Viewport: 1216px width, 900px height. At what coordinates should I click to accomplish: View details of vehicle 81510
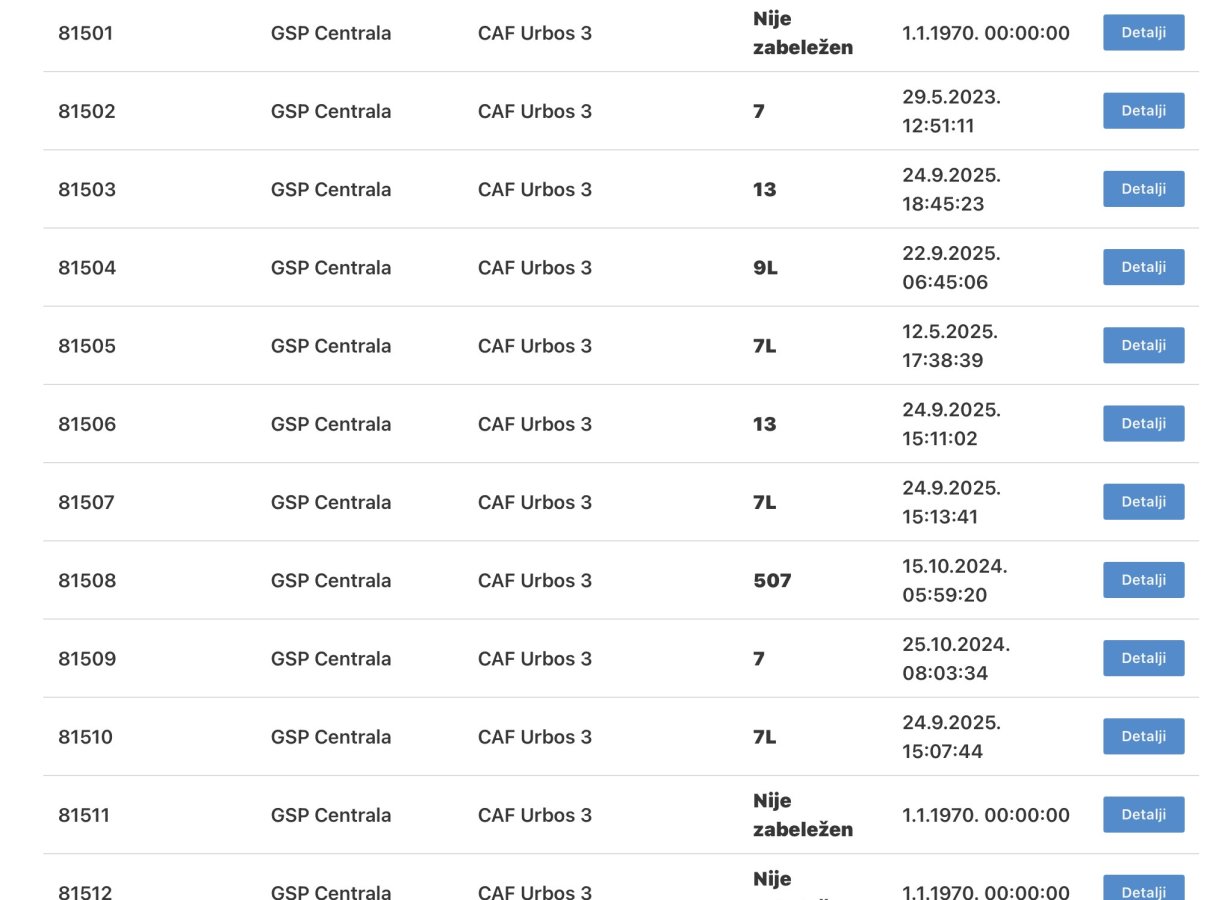(1143, 736)
